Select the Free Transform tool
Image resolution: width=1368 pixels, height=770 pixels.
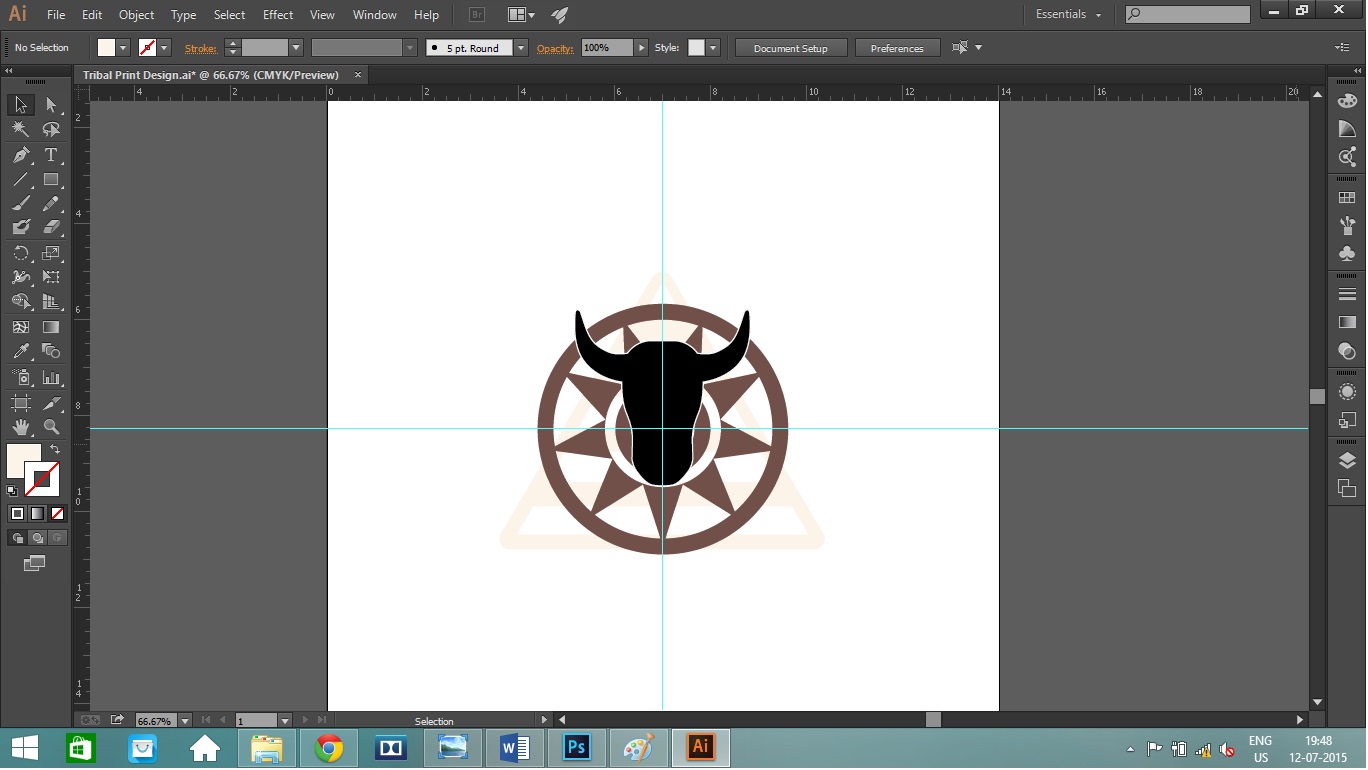[x=51, y=277]
